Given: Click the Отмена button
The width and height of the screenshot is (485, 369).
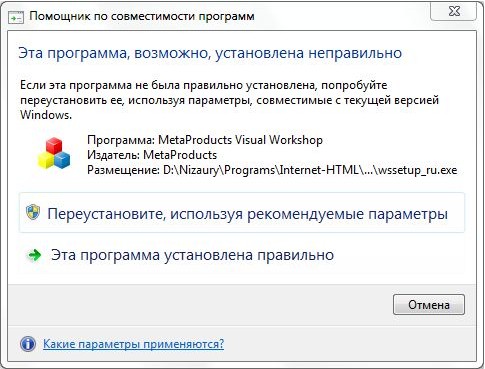Looking at the screenshot, I should pyautogui.click(x=429, y=305).
